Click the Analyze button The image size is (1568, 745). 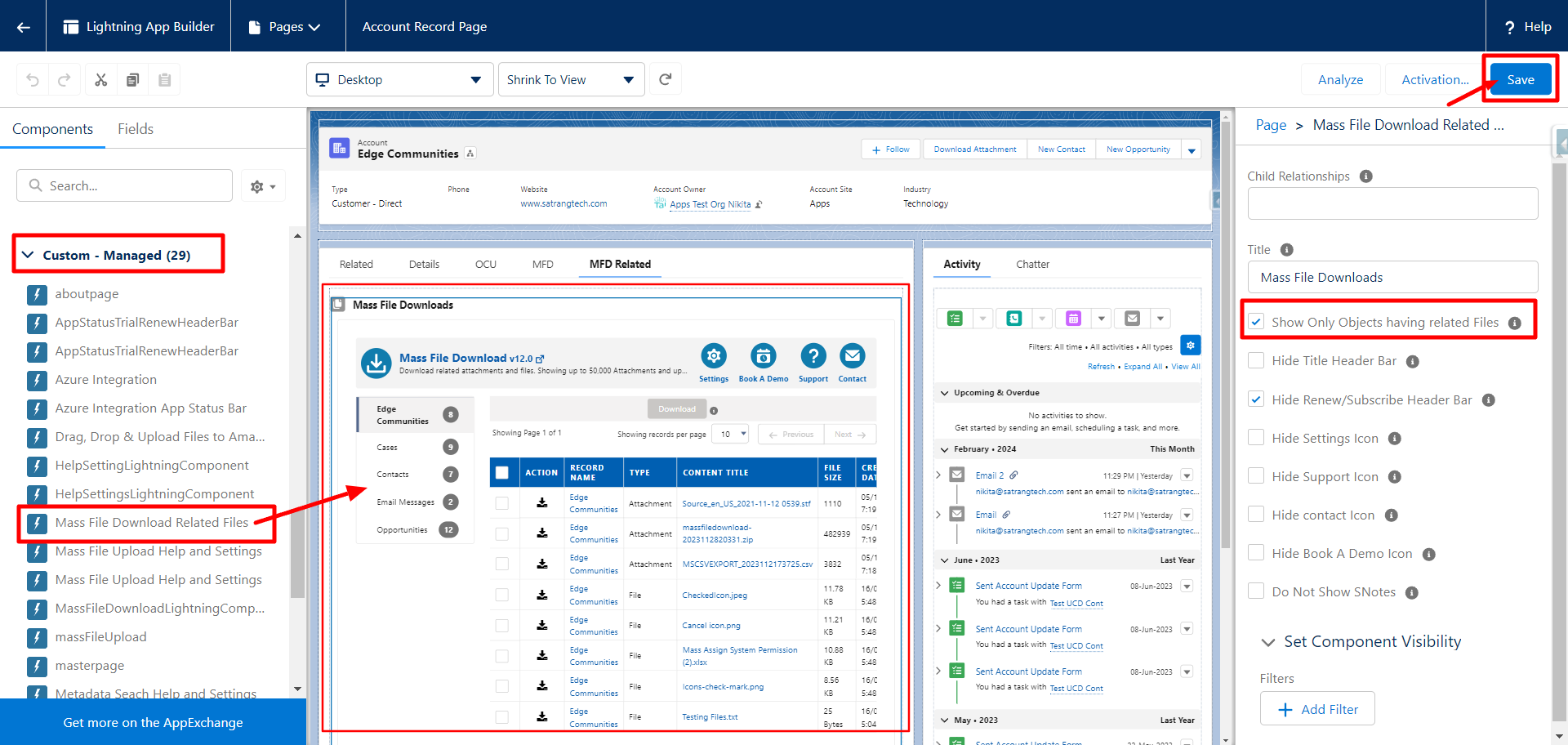pos(1340,79)
